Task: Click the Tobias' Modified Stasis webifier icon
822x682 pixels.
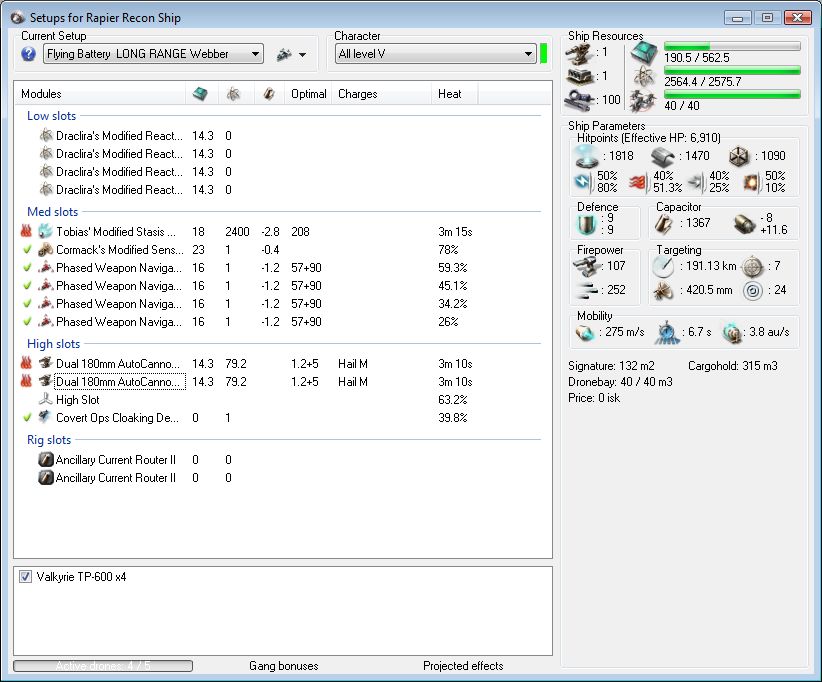Action: tap(46, 231)
